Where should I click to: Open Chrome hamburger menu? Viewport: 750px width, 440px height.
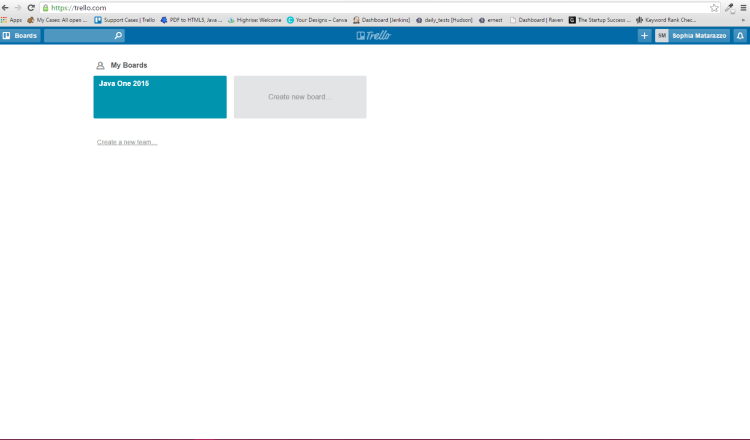click(743, 8)
